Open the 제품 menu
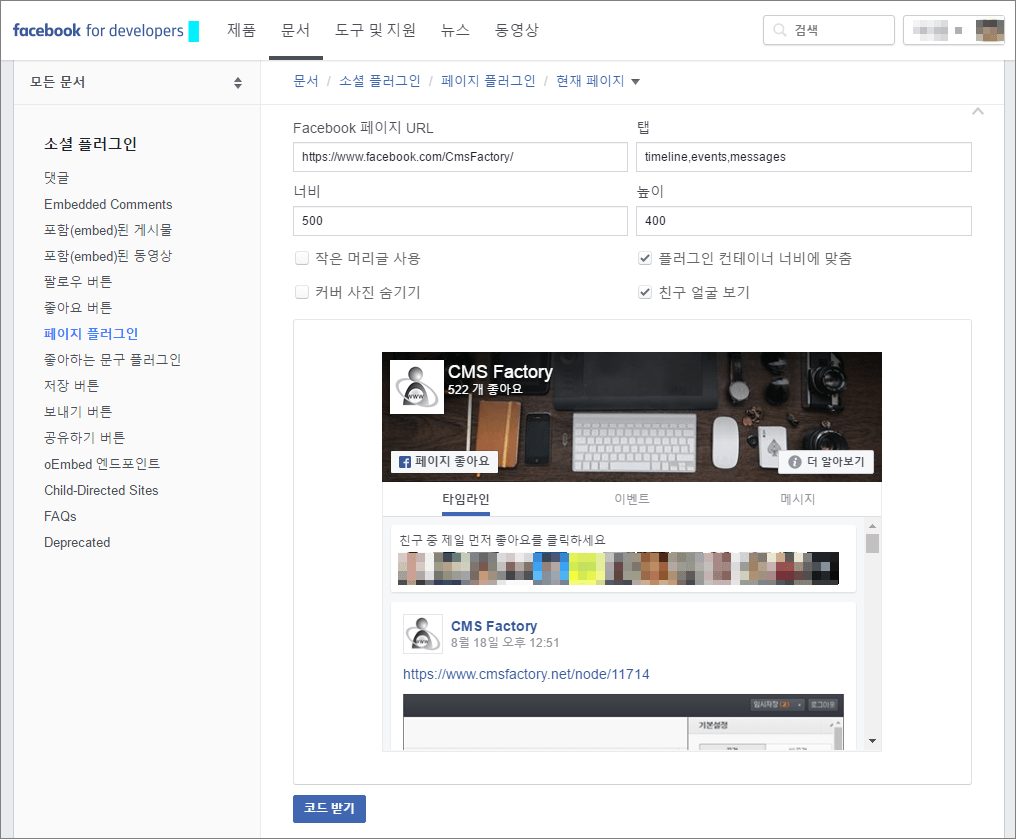The image size is (1016, 839). point(241,30)
